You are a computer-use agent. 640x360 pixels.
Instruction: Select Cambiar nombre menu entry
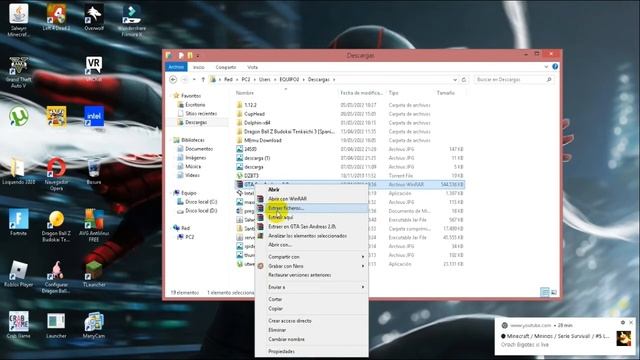(311, 339)
